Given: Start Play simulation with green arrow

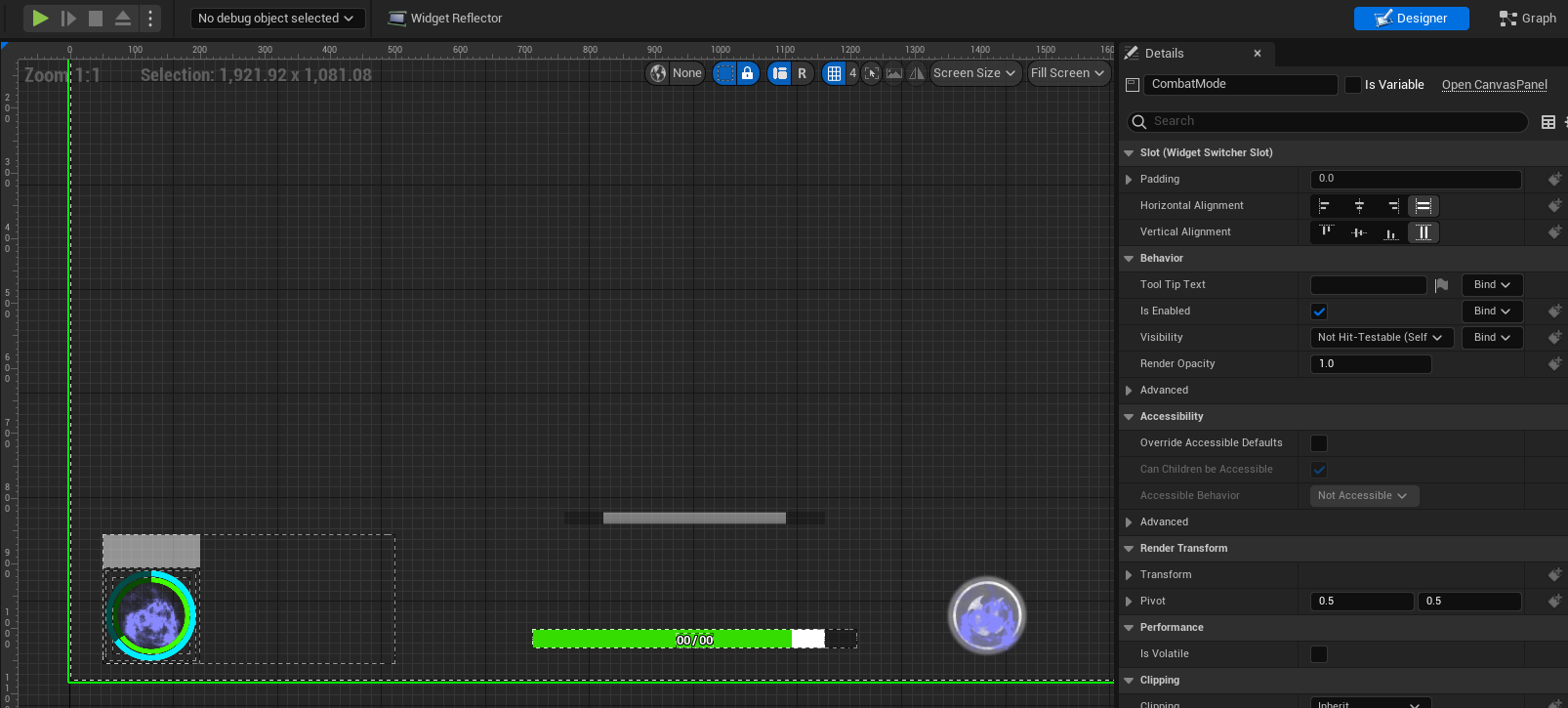Looking at the screenshot, I should point(40,18).
